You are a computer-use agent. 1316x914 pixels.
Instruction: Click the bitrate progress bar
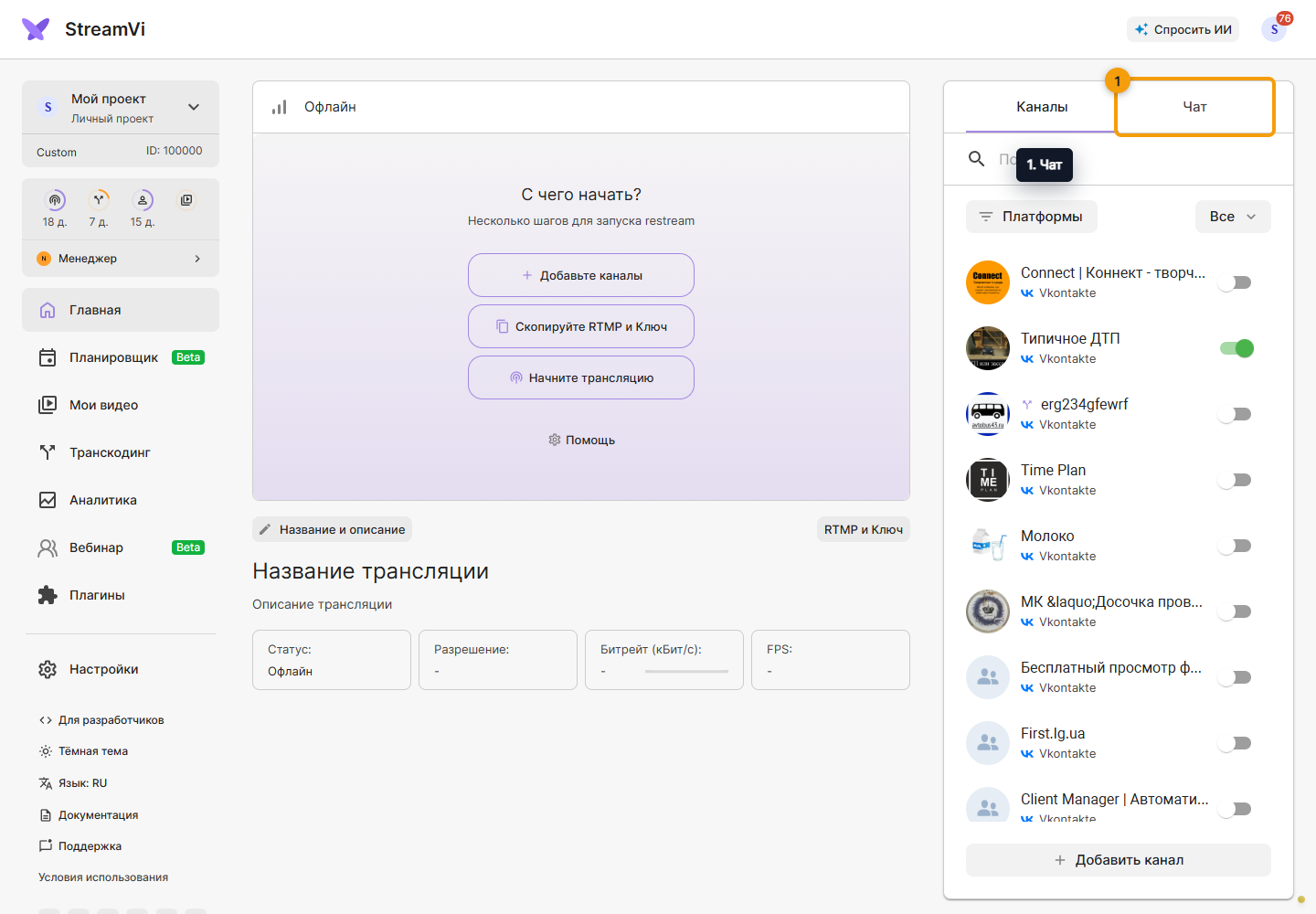[687, 672]
